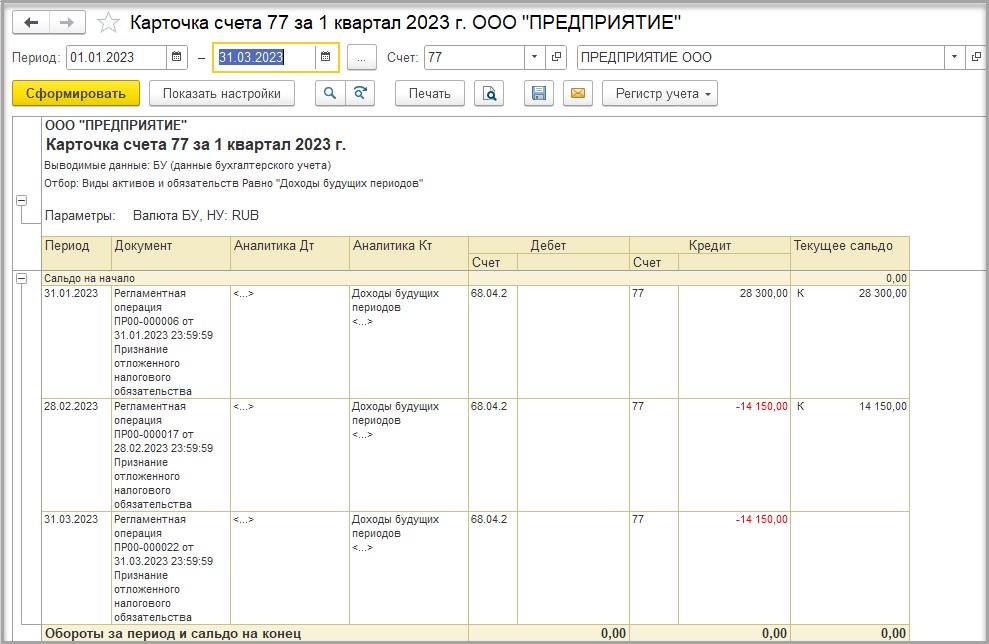Click the find next icon

point(359,93)
